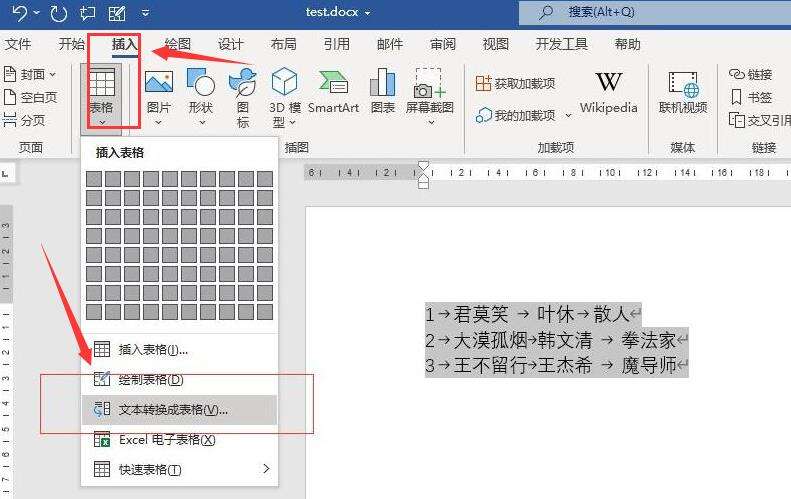
Task: Open the 开发工具 tab
Action: point(561,44)
